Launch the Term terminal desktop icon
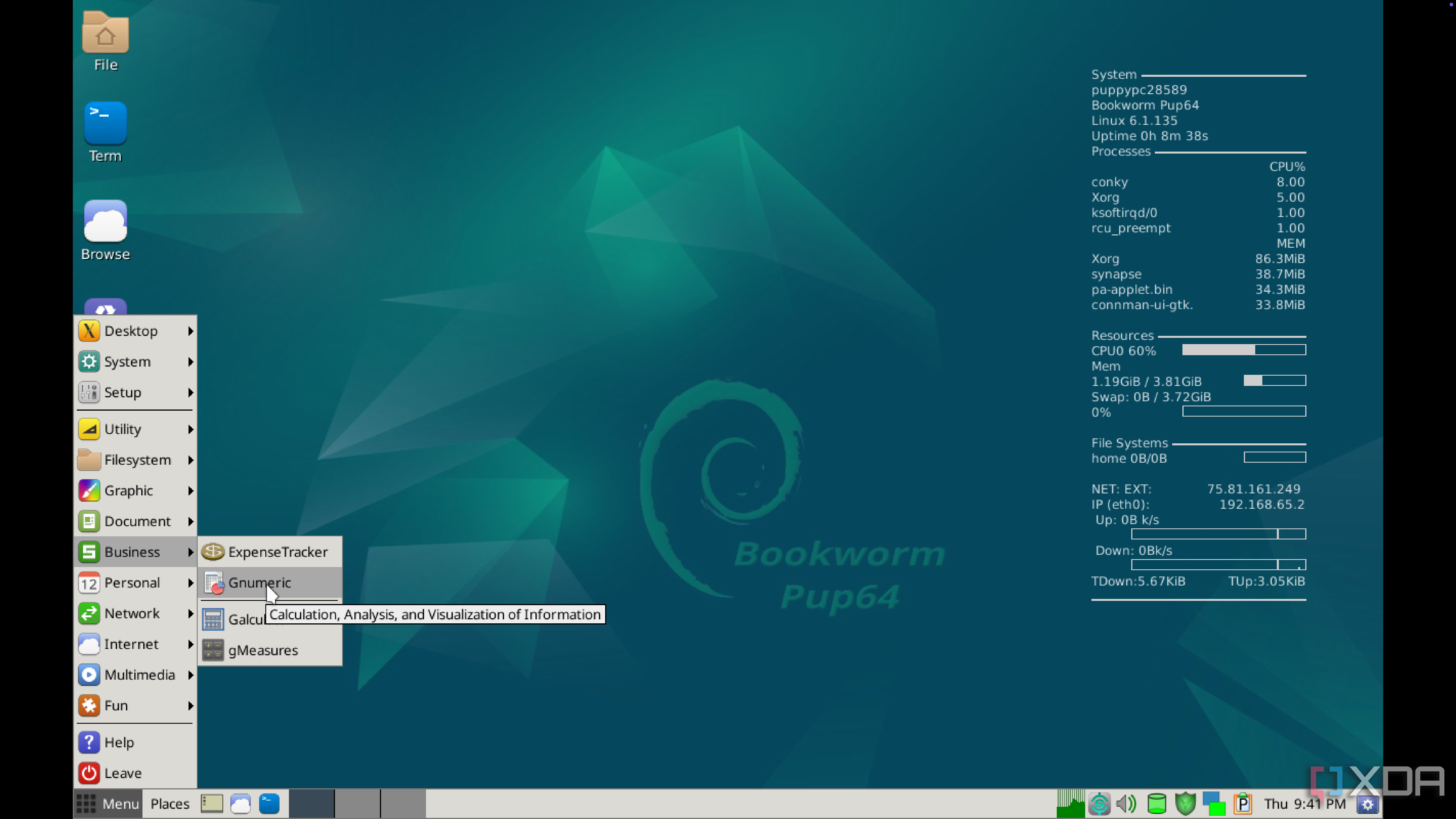 [105, 132]
